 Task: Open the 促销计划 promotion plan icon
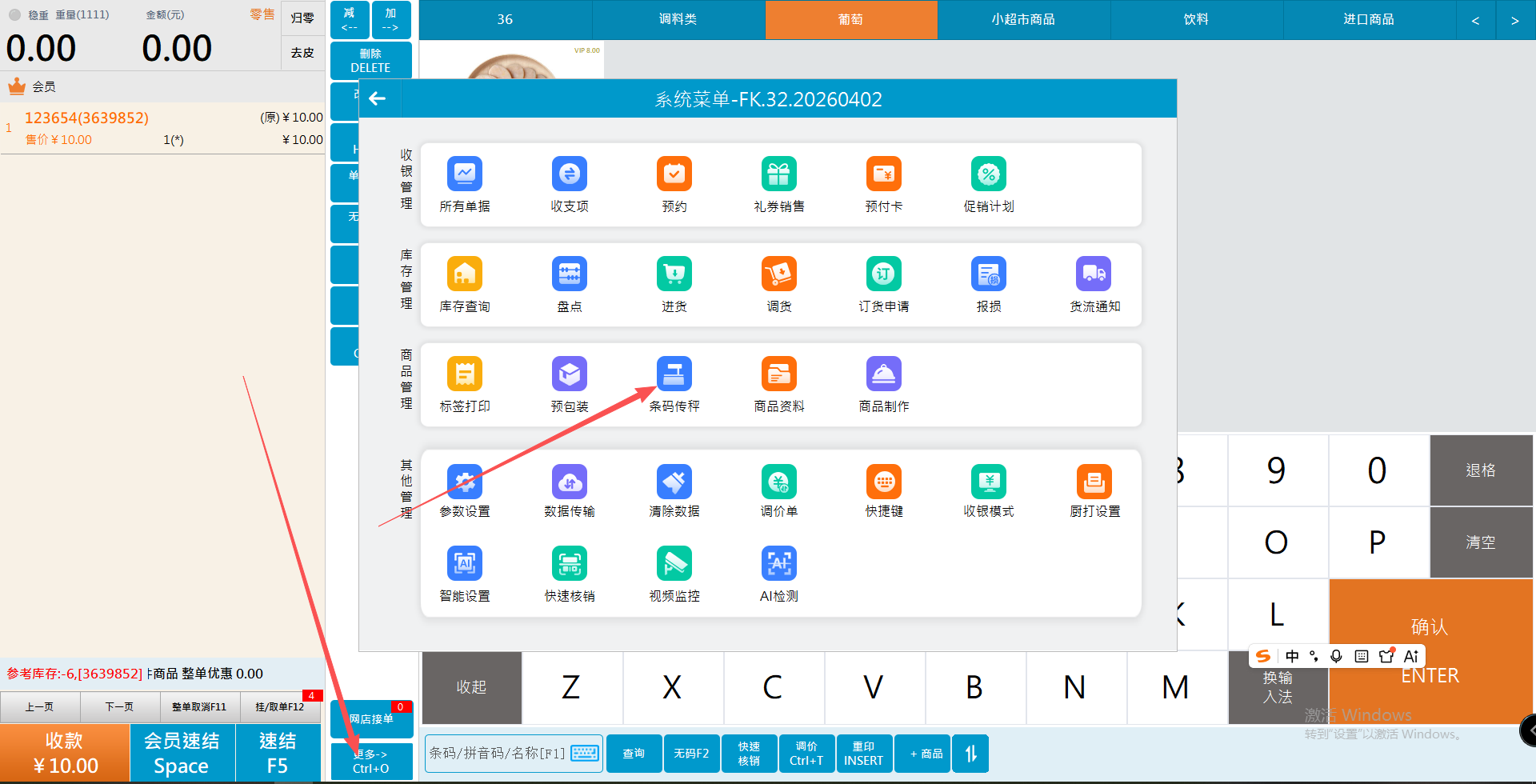coord(988,174)
